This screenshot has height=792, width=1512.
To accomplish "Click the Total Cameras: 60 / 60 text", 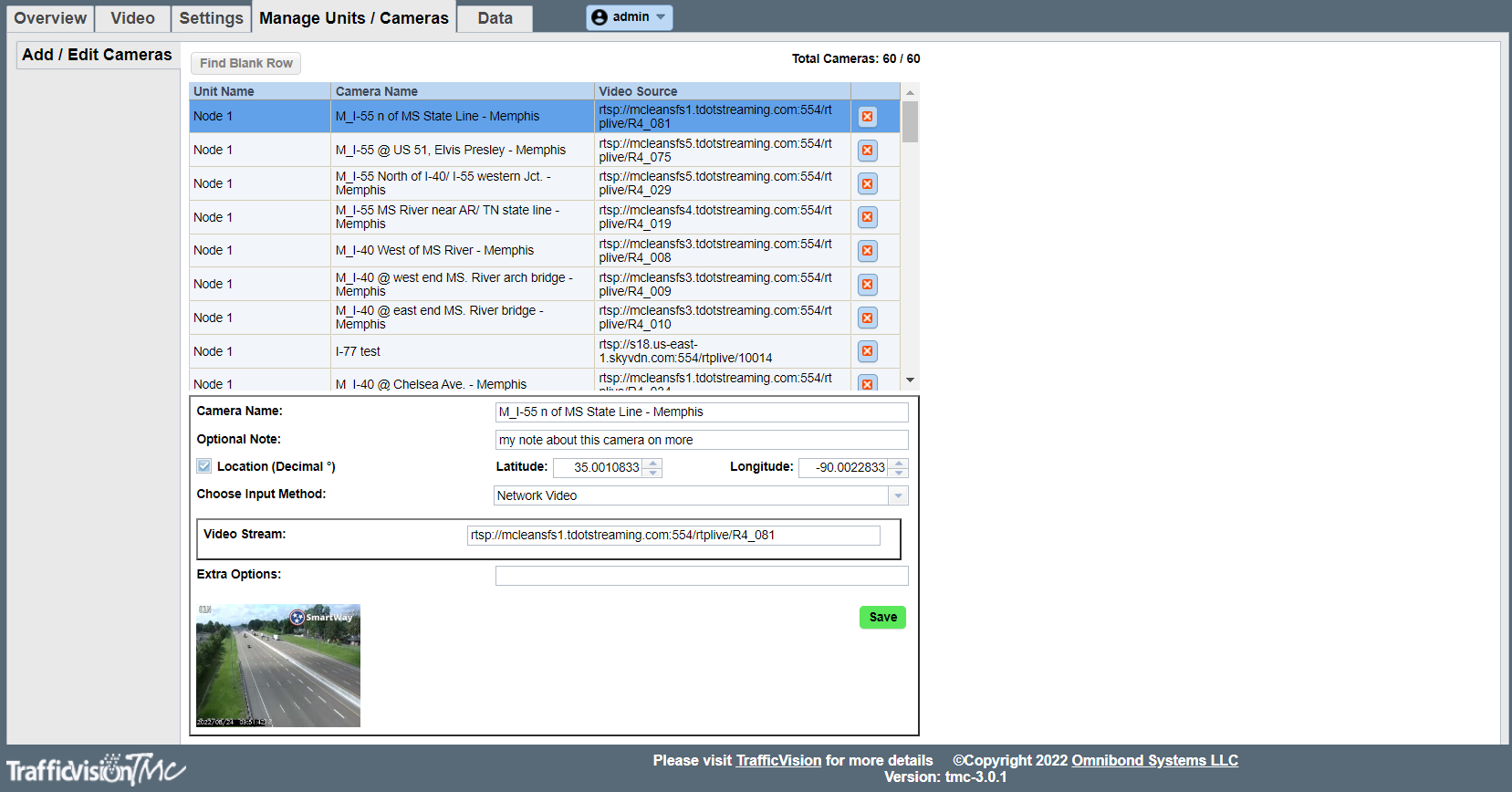I will pyautogui.click(x=856, y=58).
